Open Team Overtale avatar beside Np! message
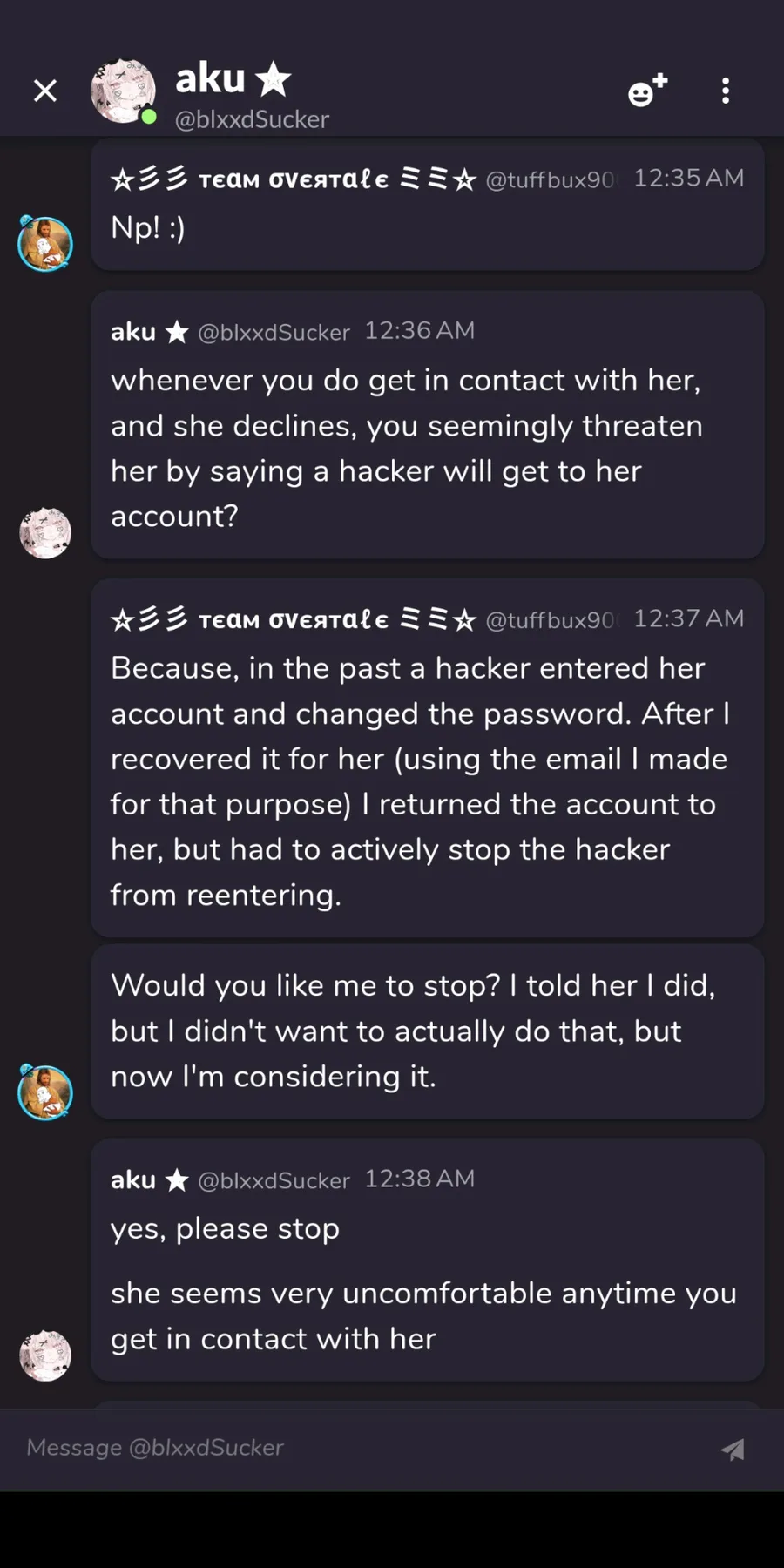 [45, 243]
